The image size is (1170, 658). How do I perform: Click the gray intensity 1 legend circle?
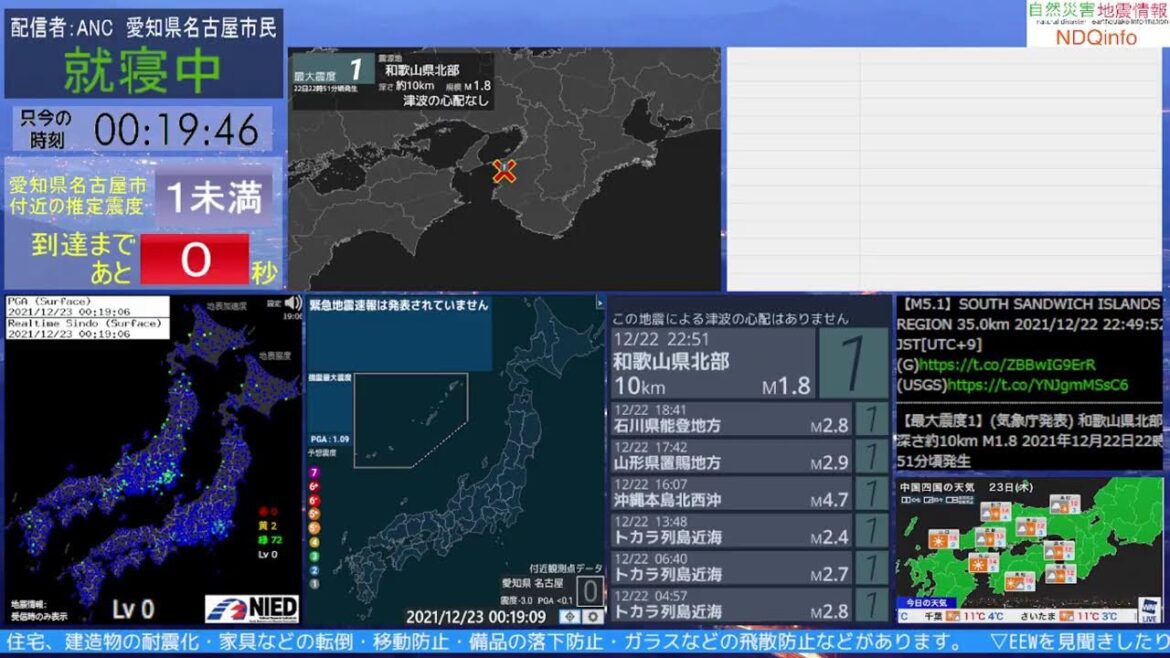click(314, 583)
